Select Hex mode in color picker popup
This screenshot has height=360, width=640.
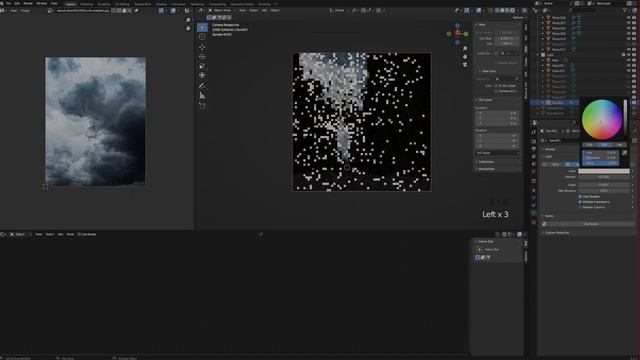[x=619, y=145]
